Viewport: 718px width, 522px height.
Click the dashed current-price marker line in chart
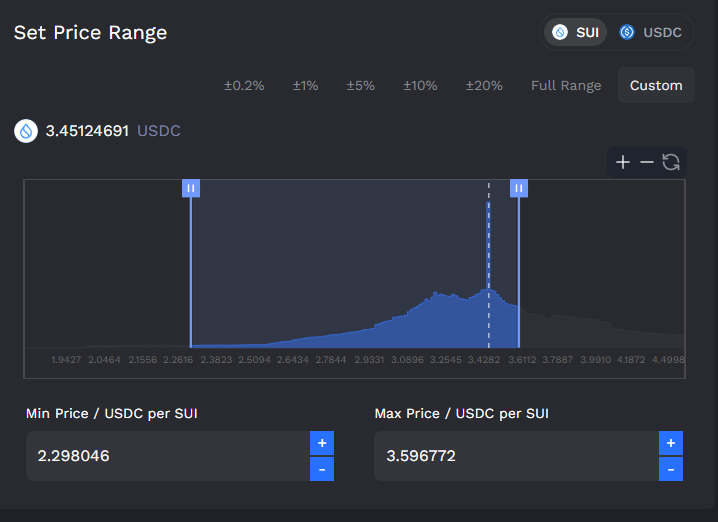click(x=489, y=266)
